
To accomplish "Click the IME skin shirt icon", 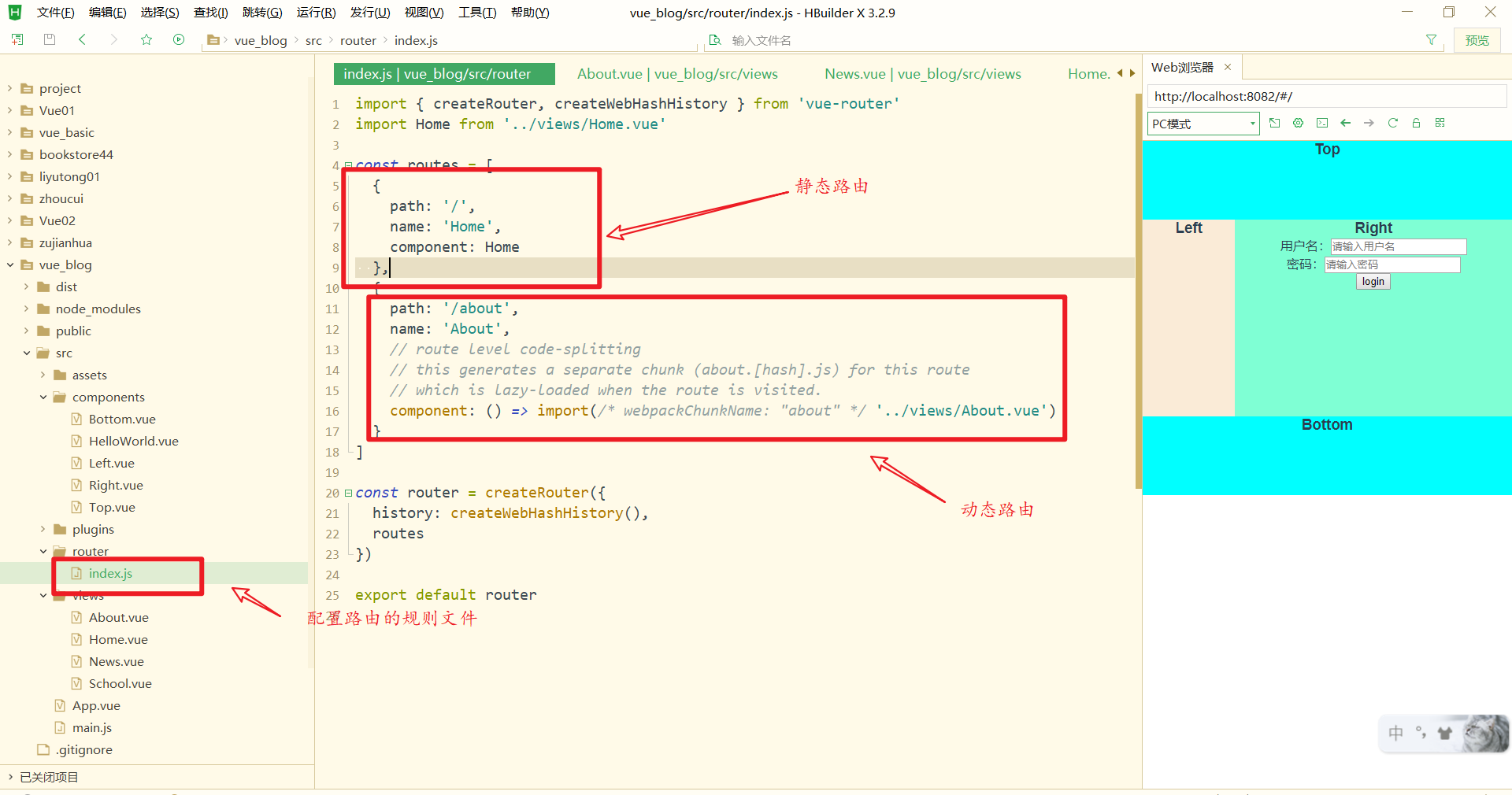I will coord(1444,734).
